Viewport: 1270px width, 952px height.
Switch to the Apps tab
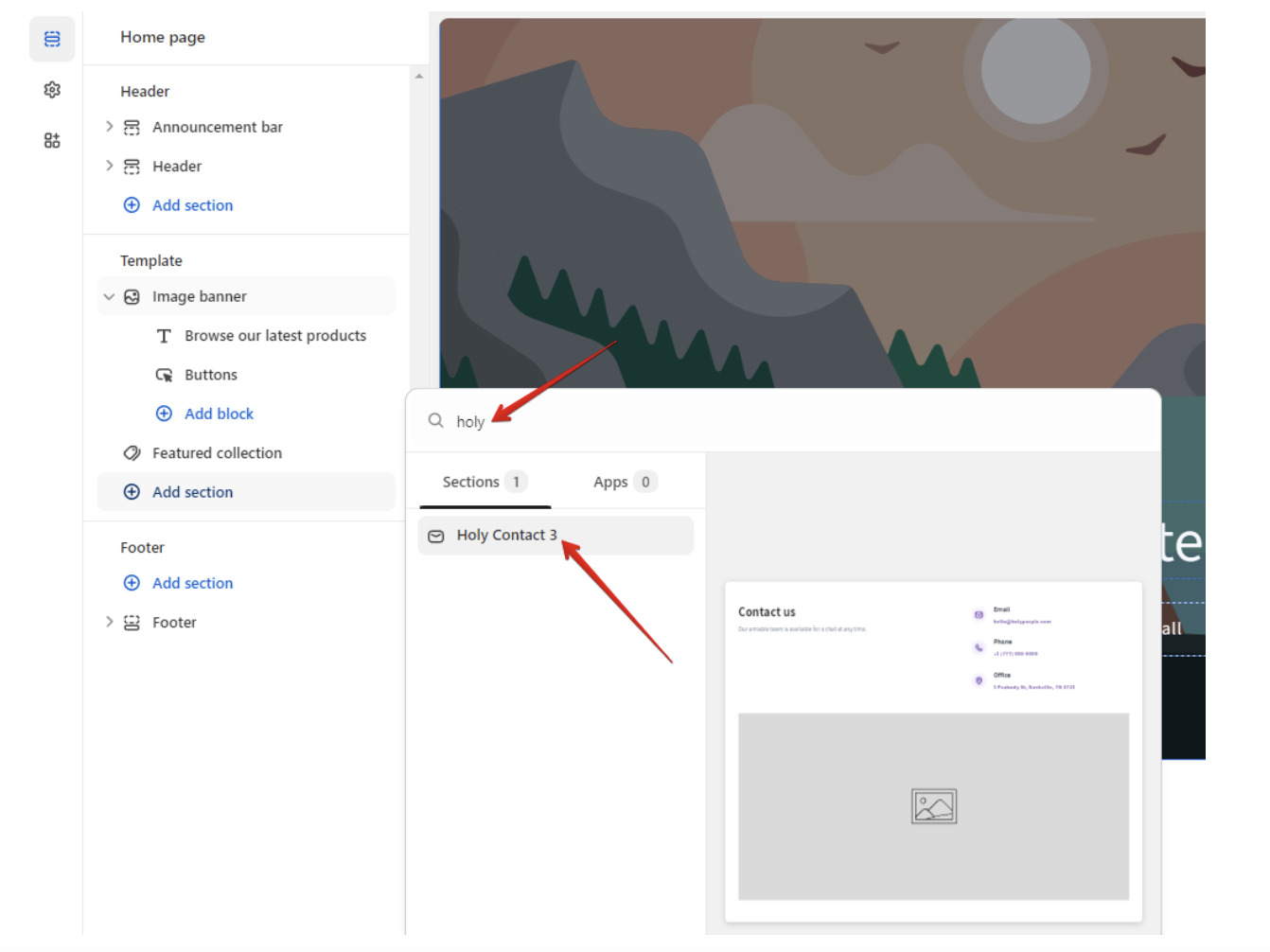pos(625,482)
